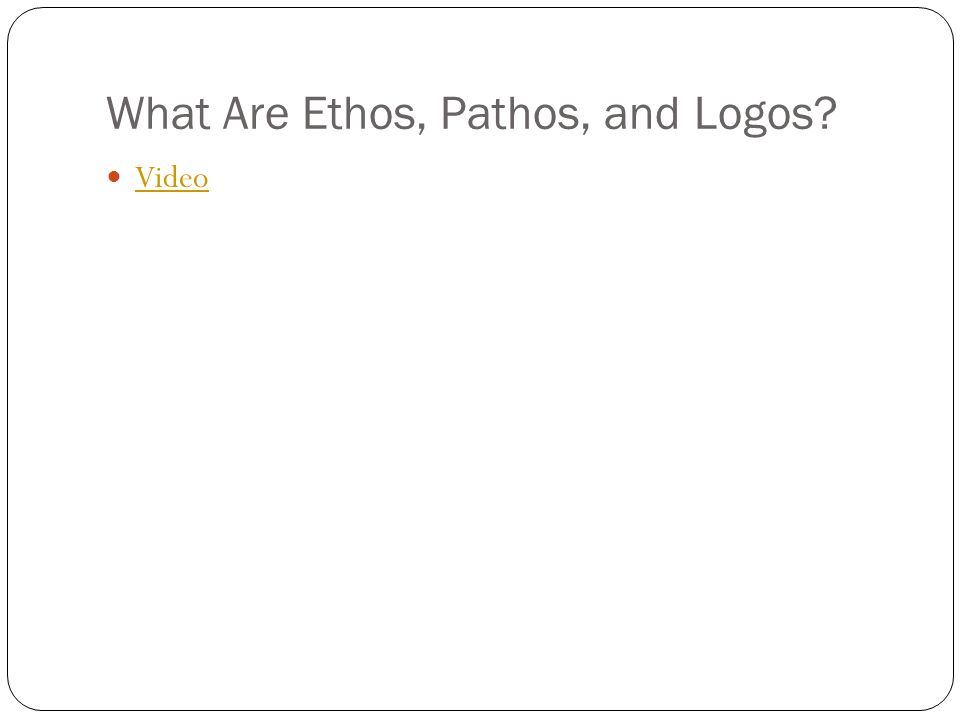Select the word "What" in the title
Screen dimensions: 960x720
pyautogui.click(x=159, y=113)
